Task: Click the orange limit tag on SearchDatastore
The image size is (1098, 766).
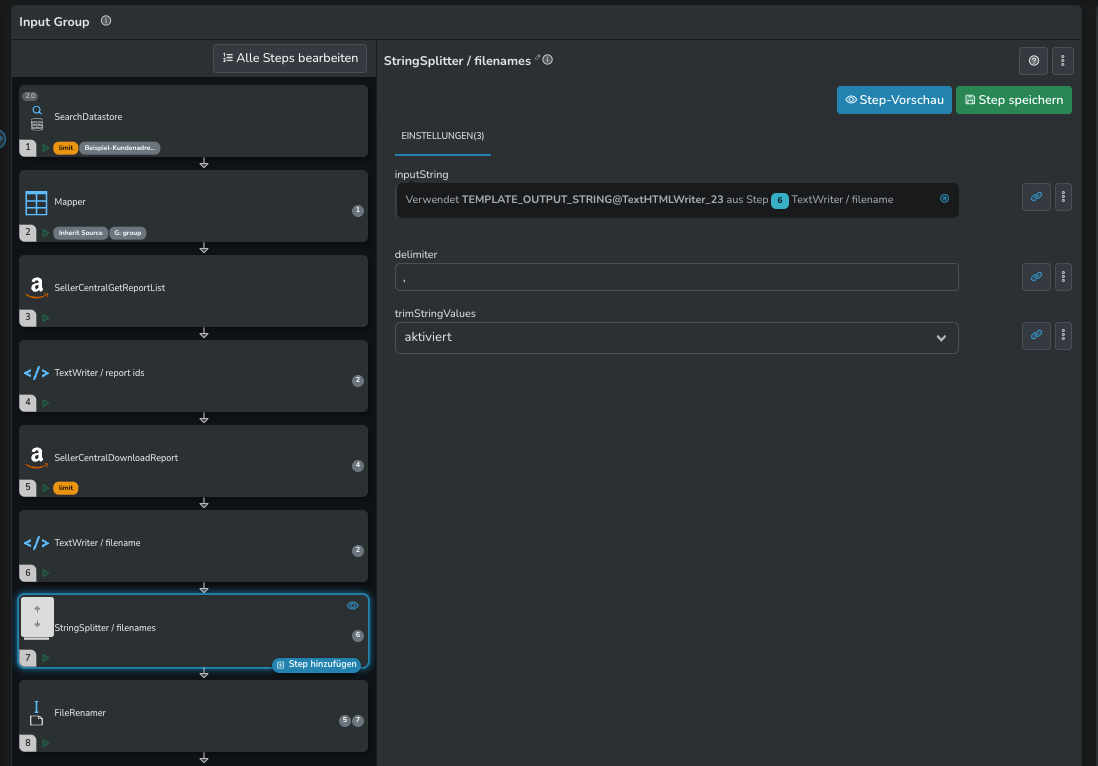Action: [x=66, y=148]
